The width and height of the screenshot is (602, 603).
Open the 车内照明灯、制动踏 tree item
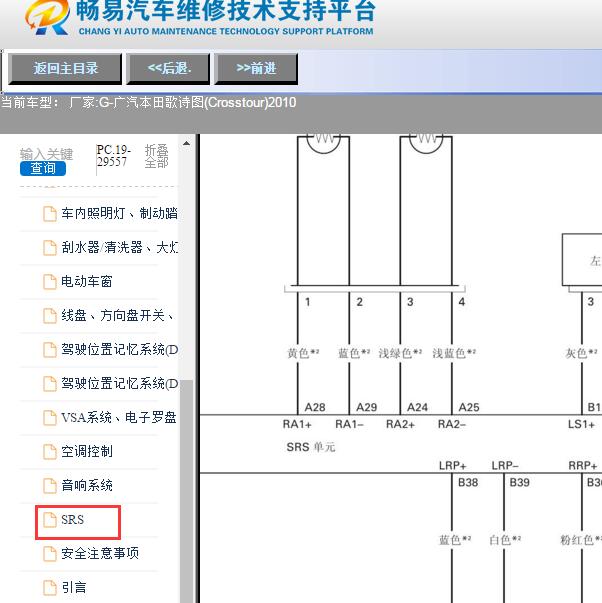click(x=119, y=213)
